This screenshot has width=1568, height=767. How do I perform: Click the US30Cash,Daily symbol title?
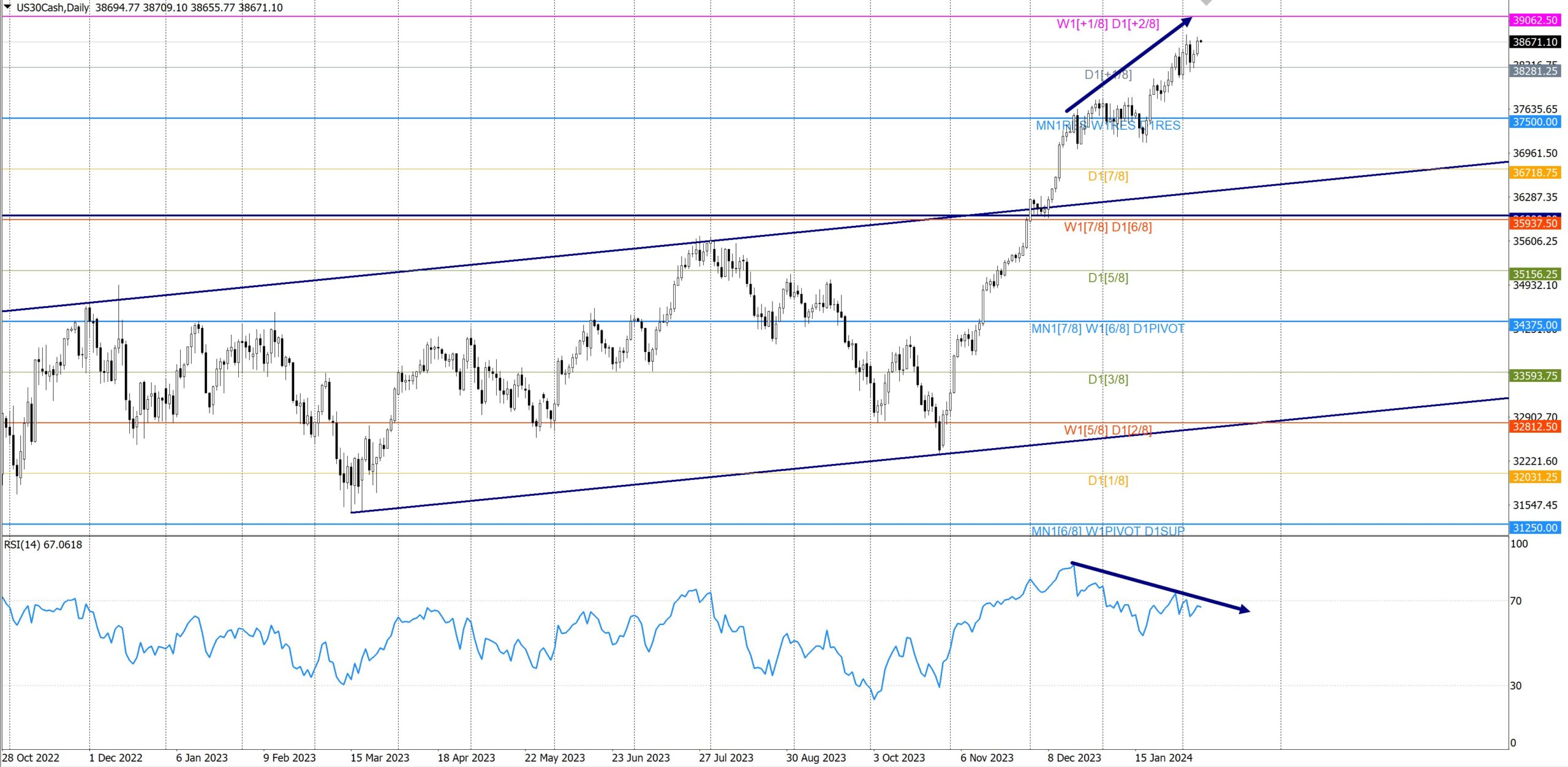click(53, 8)
